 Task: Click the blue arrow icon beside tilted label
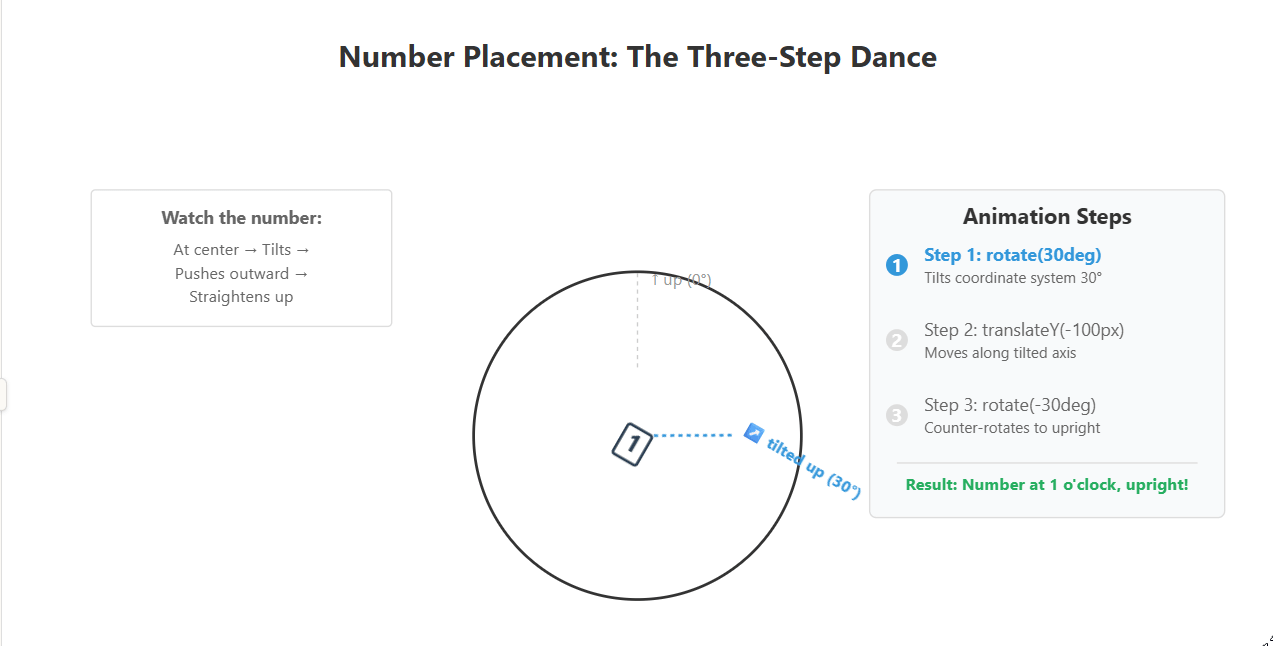[754, 433]
